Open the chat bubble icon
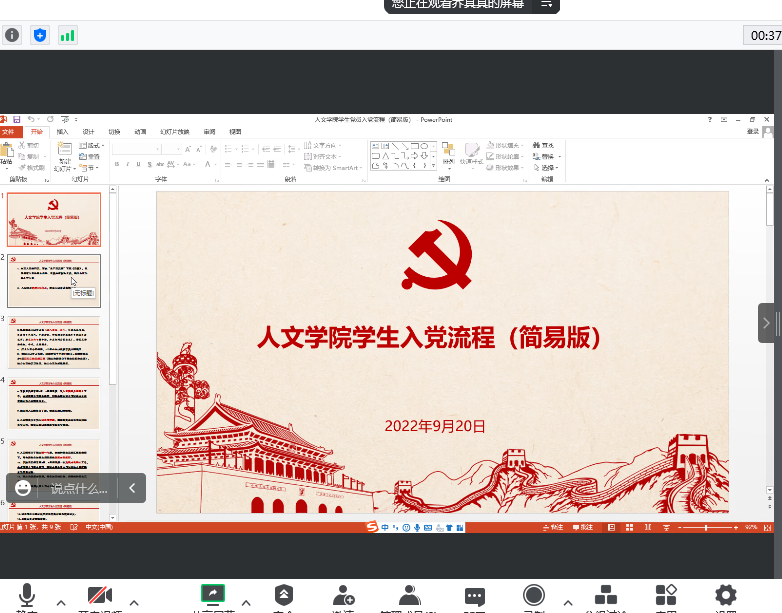Image resolution: width=782 pixels, height=613 pixels. (x=475, y=596)
